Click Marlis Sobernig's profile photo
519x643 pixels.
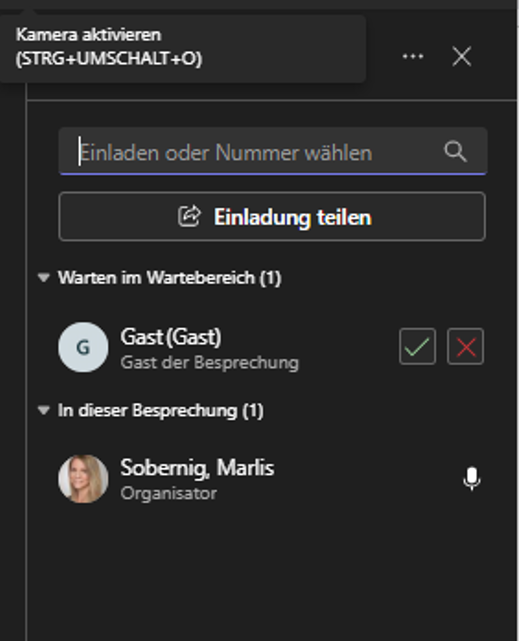point(83,479)
